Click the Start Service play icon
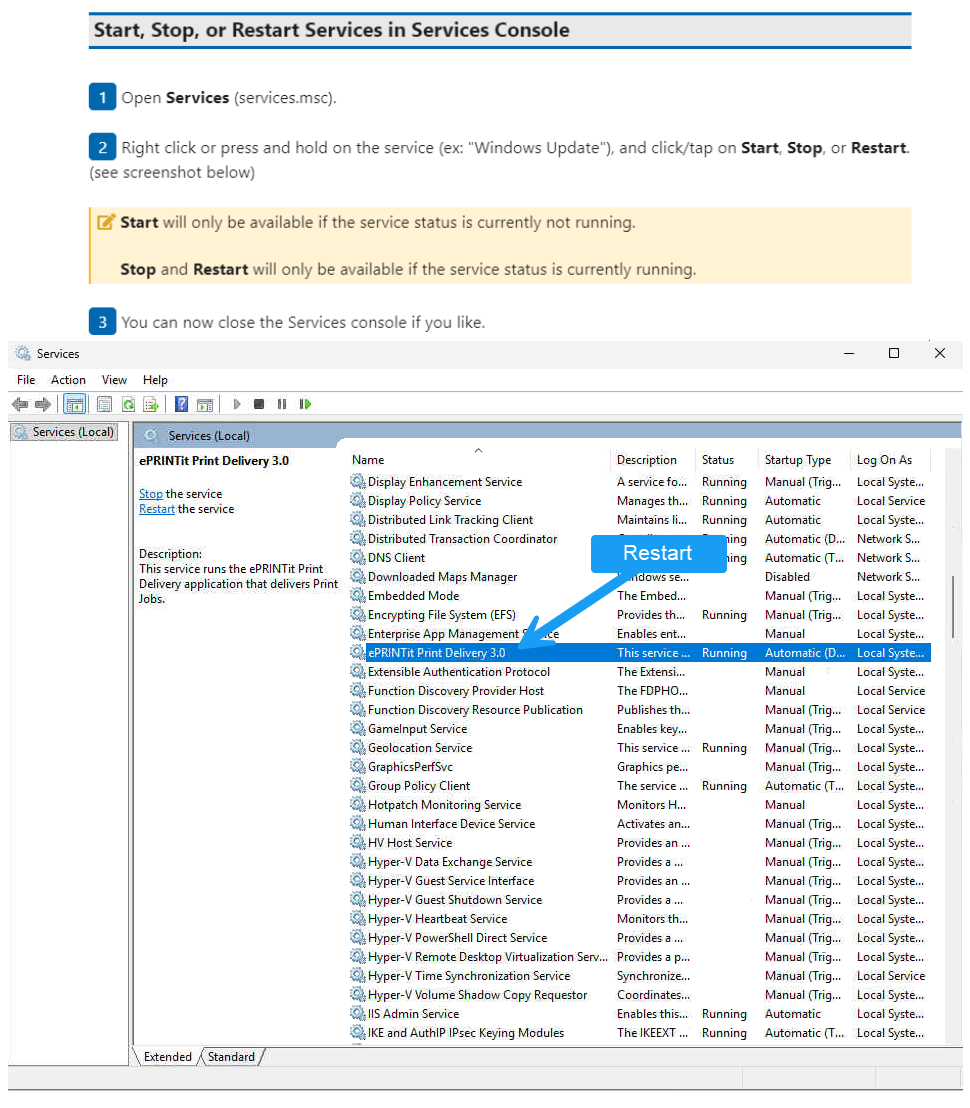Image resolution: width=970 pixels, height=1108 pixels. [237, 404]
